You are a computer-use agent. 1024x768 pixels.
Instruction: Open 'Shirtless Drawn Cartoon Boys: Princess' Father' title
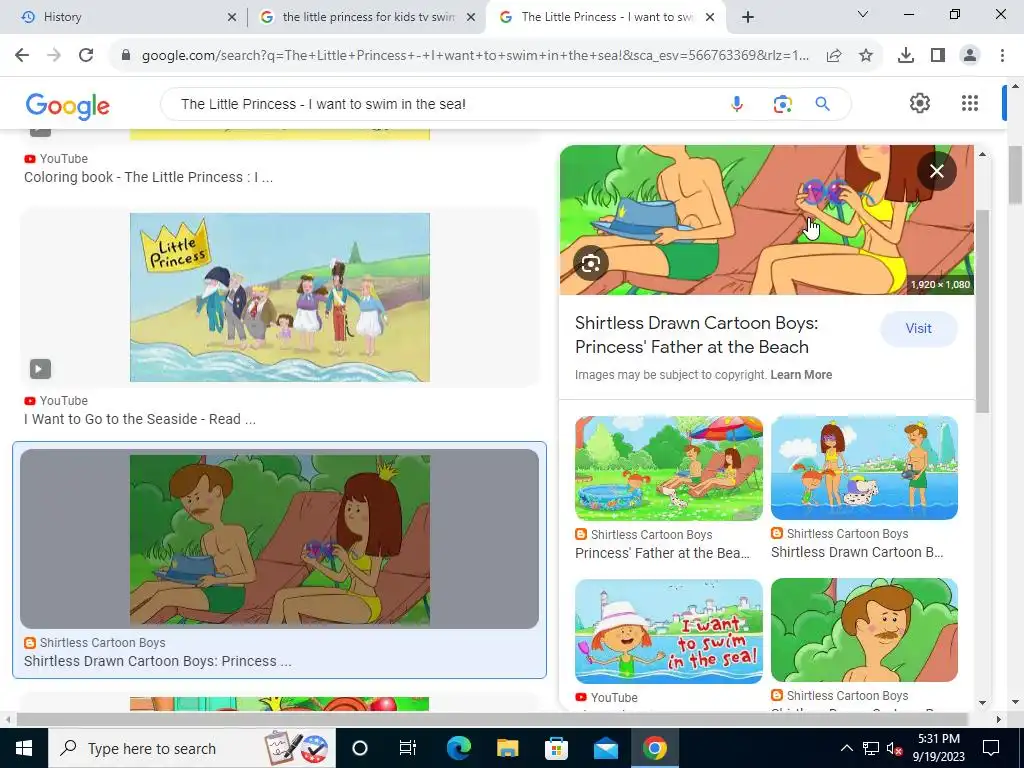tap(696, 335)
